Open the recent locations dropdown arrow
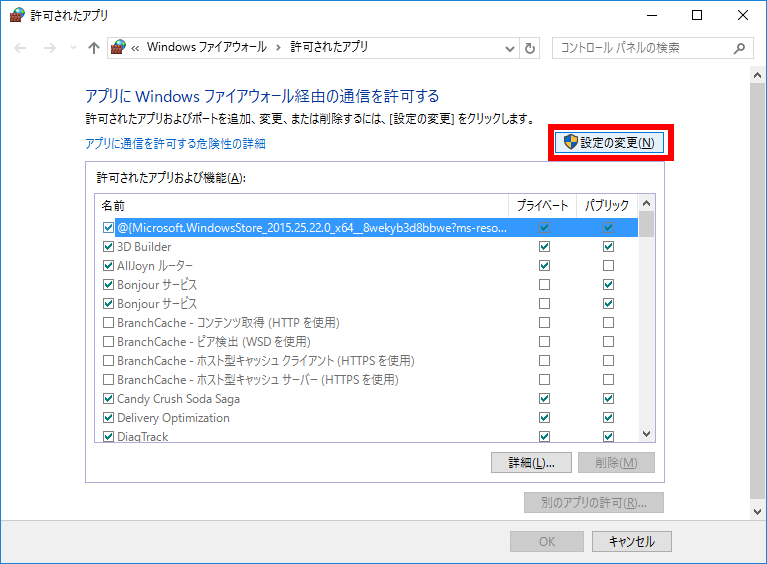This screenshot has height=564, width=767. coord(73,48)
